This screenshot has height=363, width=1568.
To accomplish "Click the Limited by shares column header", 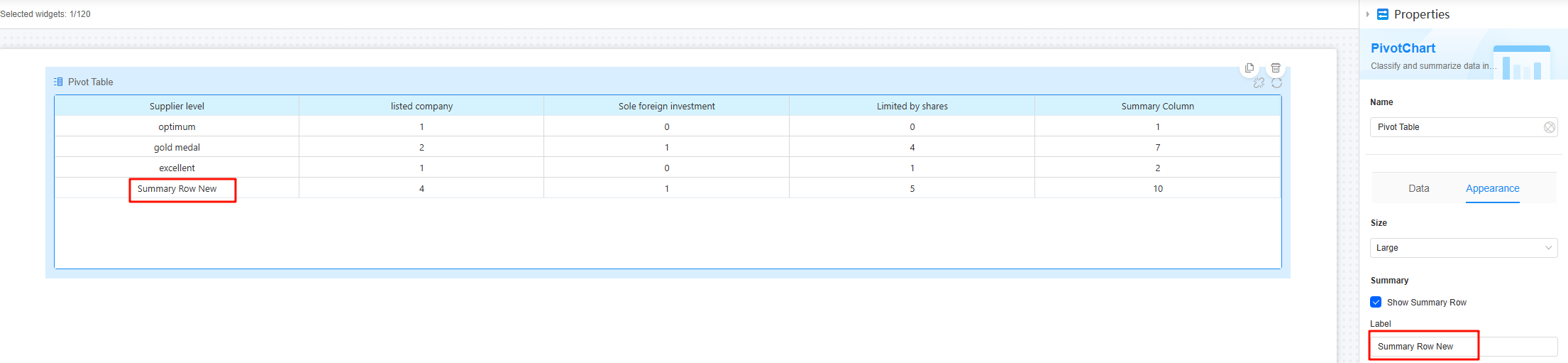I will coord(912,106).
